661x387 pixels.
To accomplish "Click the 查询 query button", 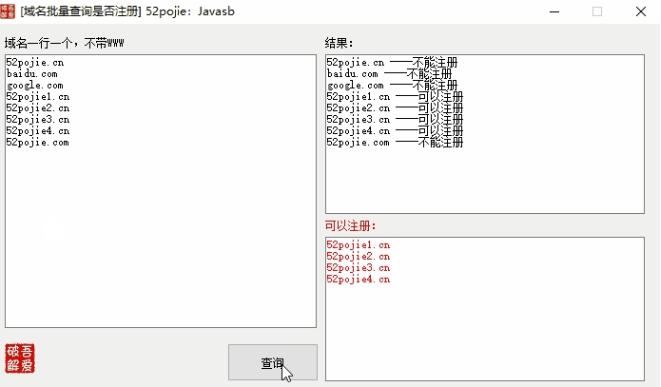I will coord(273,362).
